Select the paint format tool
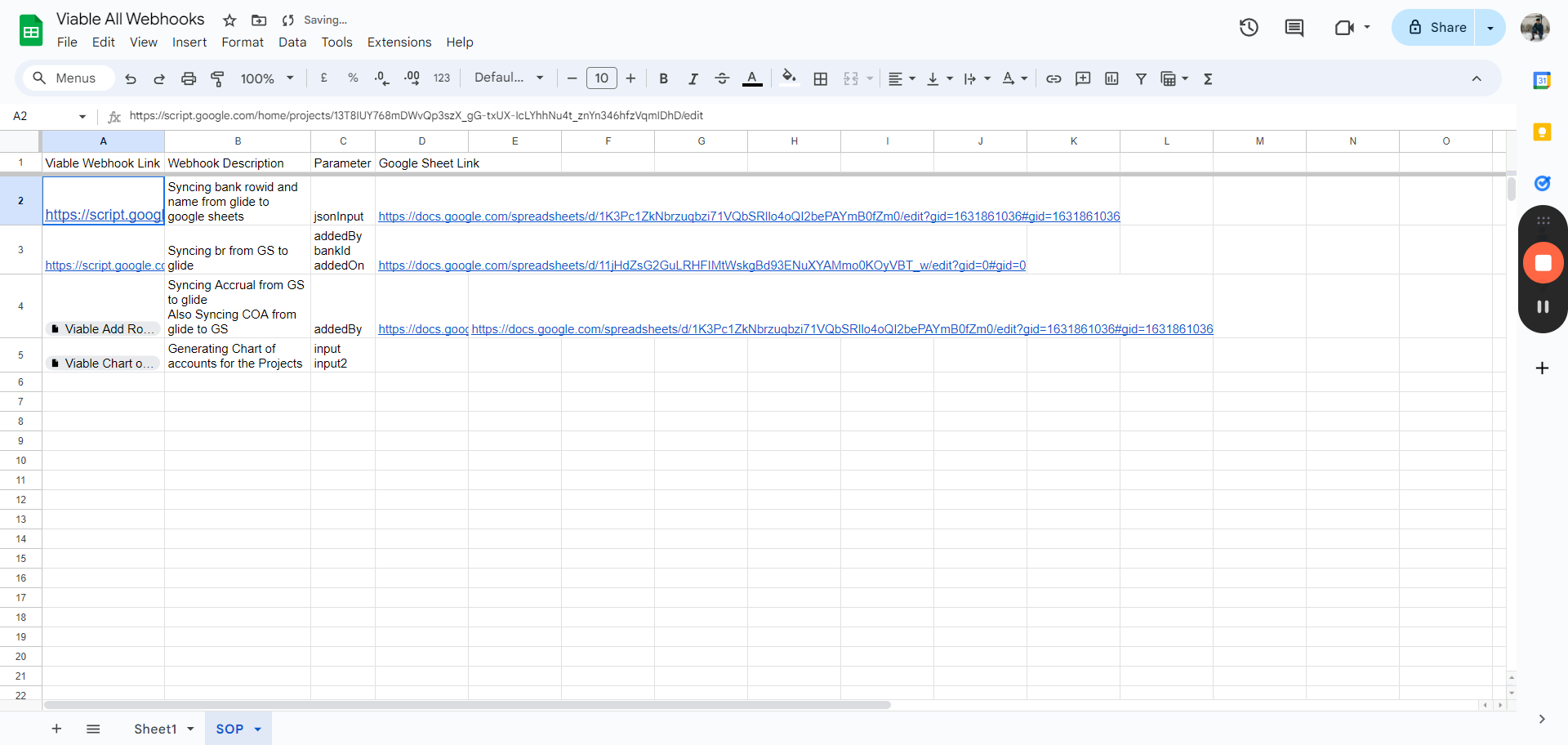This screenshot has height=745, width=1568. point(217,78)
